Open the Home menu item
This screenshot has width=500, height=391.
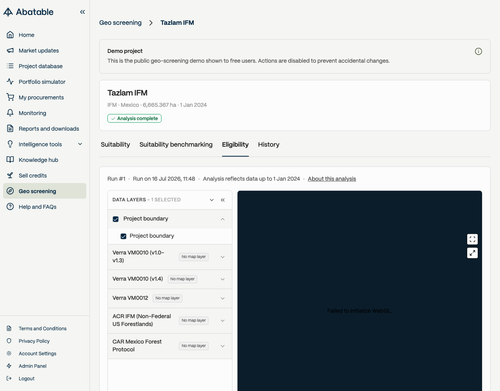coord(45,35)
